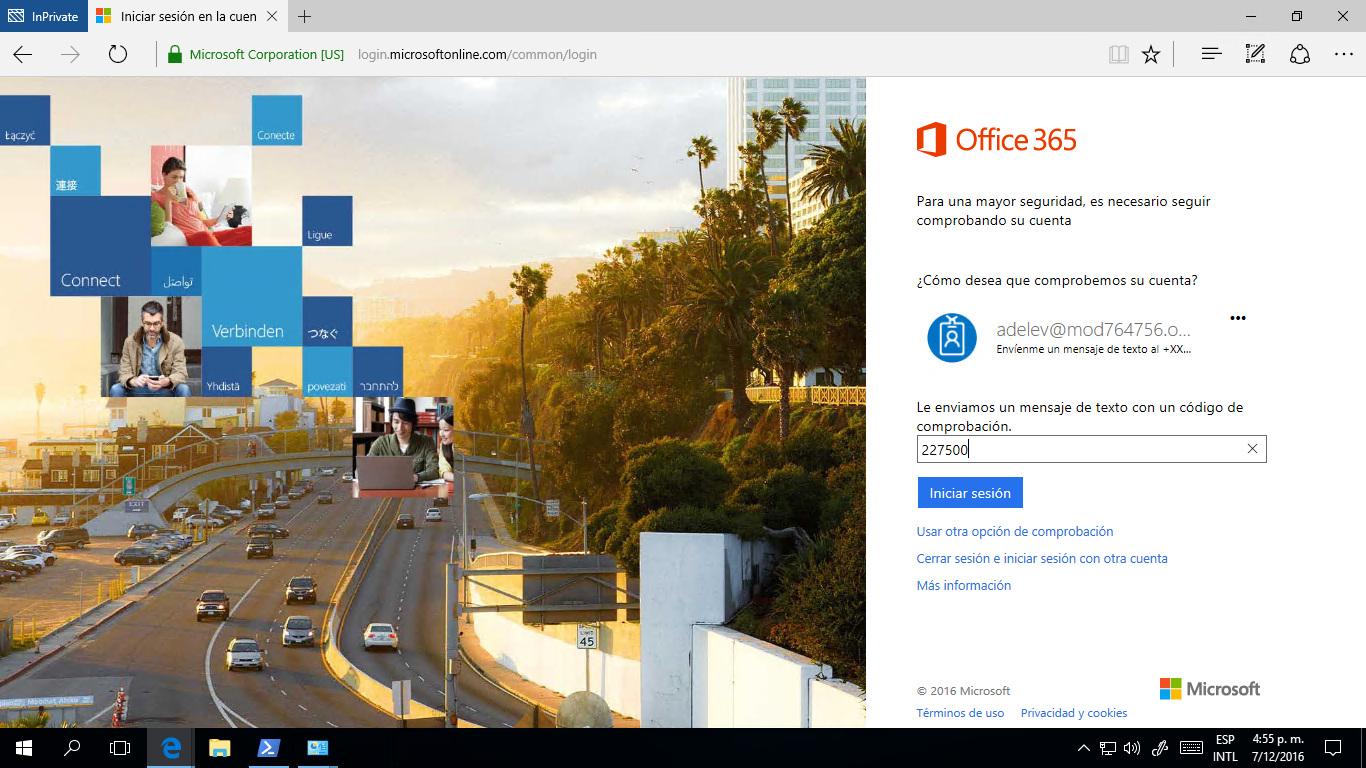The height and width of the screenshot is (768, 1366).
Task: Open Task View on taskbar
Action: coord(120,748)
